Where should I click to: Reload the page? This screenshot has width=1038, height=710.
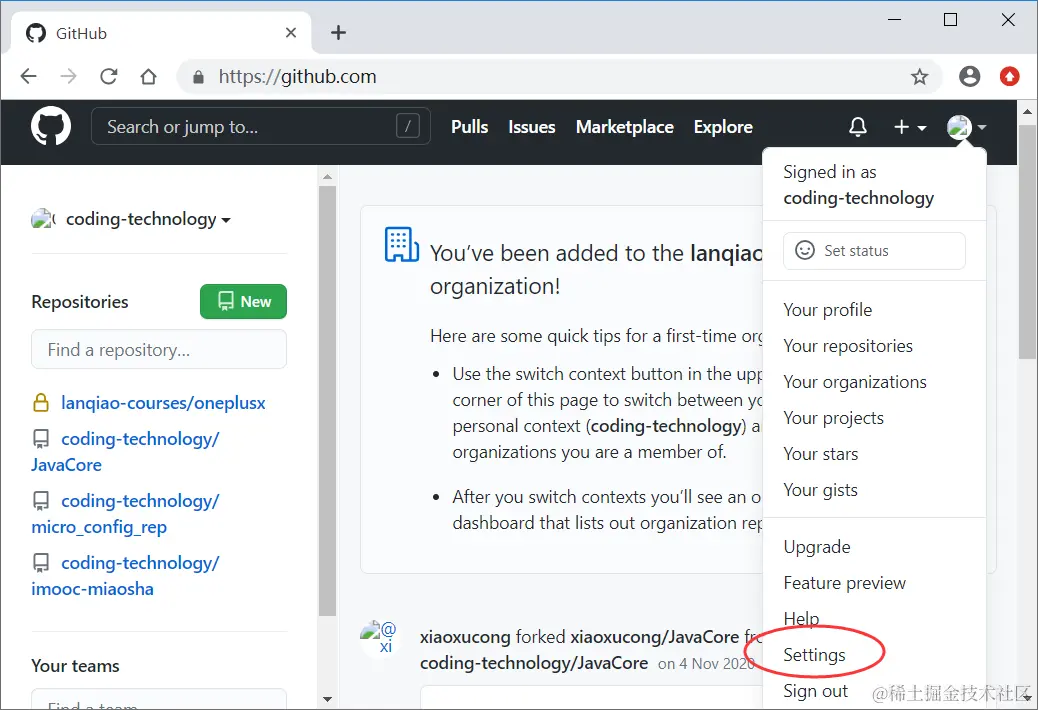point(109,77)
